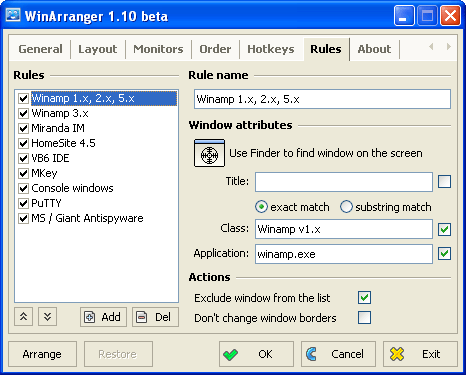Click the Restore button
The image size is (466, 375).
tap(118, 354)
